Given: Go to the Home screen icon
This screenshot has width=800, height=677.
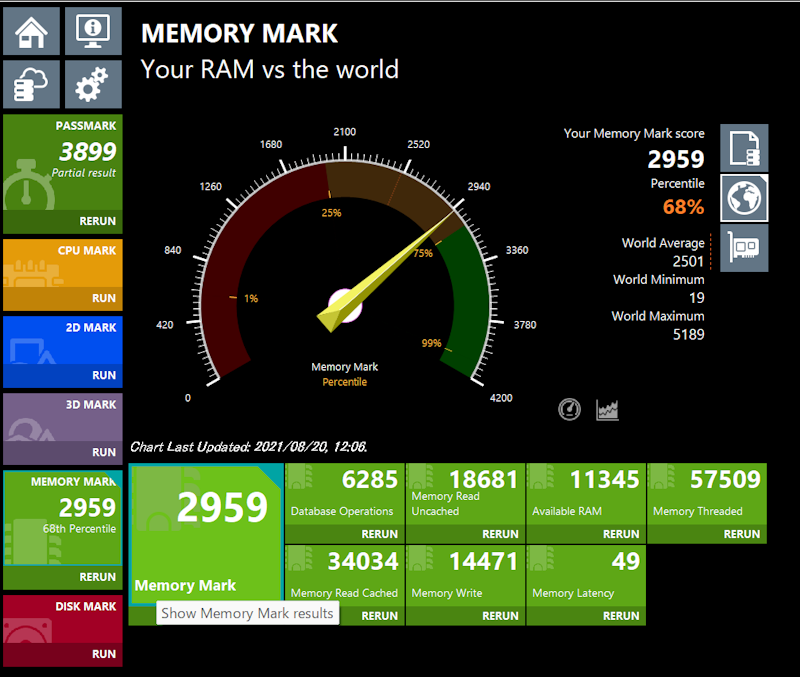Looking at the screenshot, I should 31,31.
